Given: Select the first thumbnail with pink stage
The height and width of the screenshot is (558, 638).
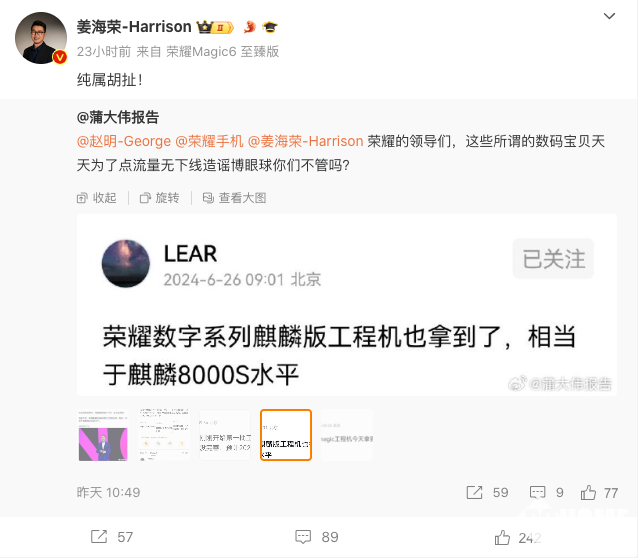Looking at the screenshot, I should point(103,435).
